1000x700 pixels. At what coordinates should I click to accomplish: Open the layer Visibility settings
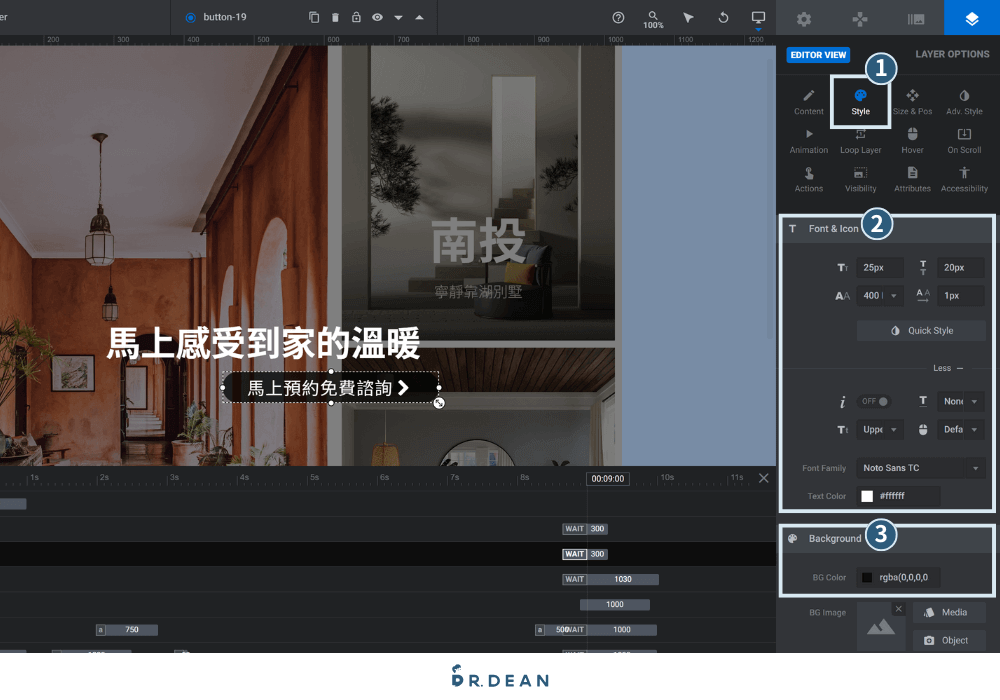pos(860,180)
